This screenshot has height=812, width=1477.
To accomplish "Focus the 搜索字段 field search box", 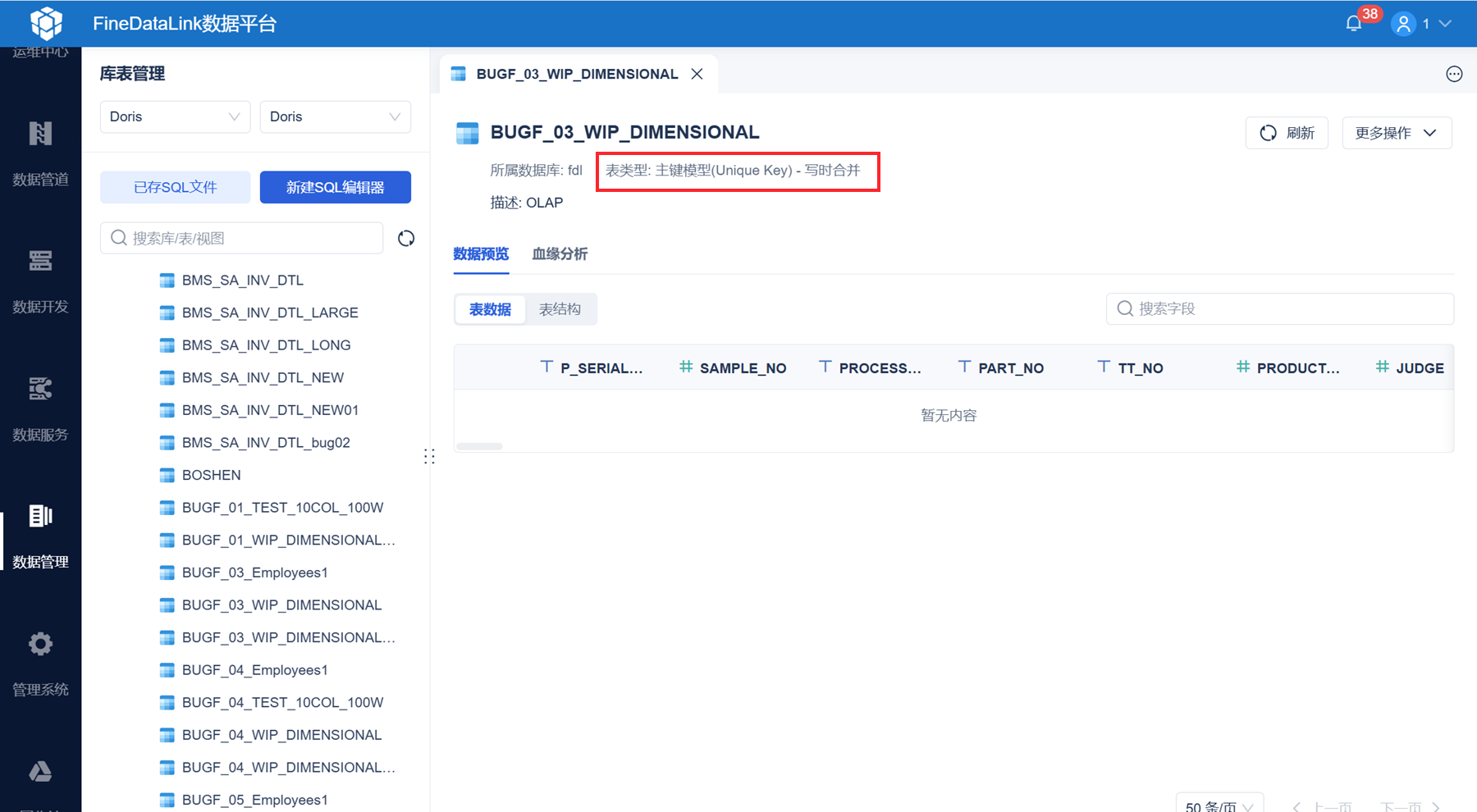I will [1279, 308].
